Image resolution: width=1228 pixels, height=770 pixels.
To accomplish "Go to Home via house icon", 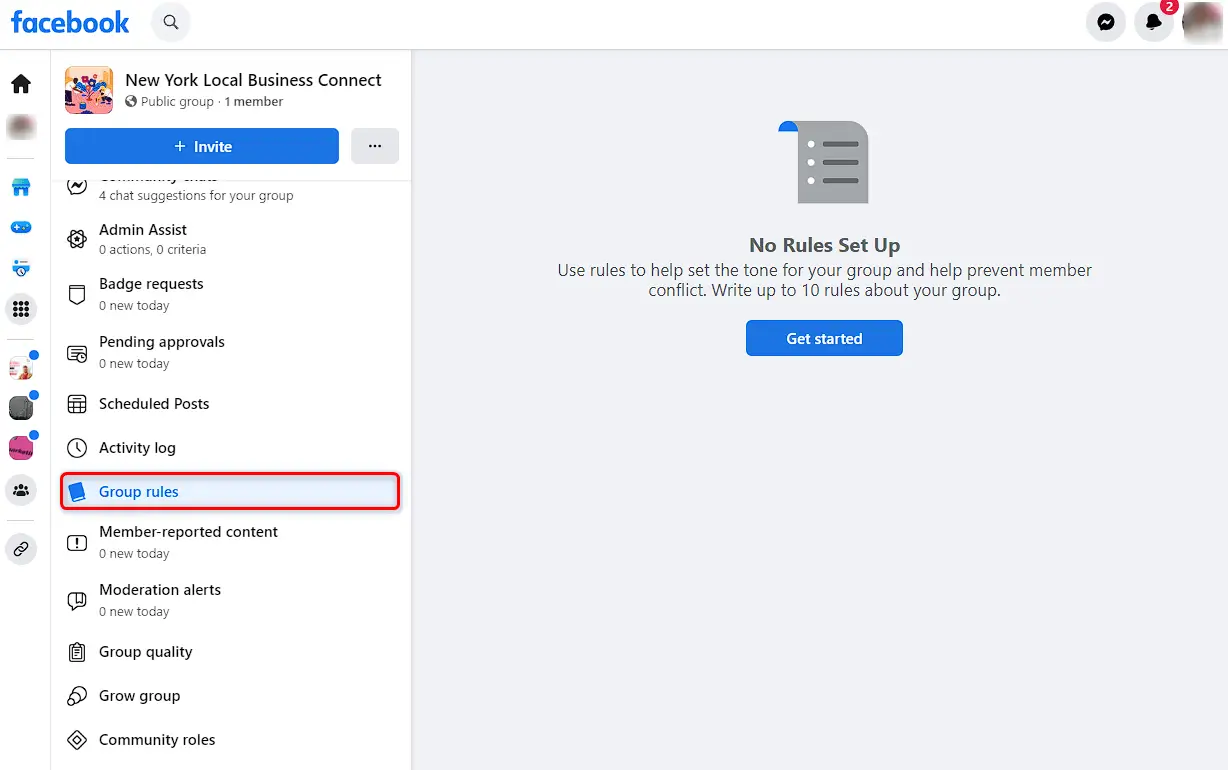I will click(x=21, y=84).
